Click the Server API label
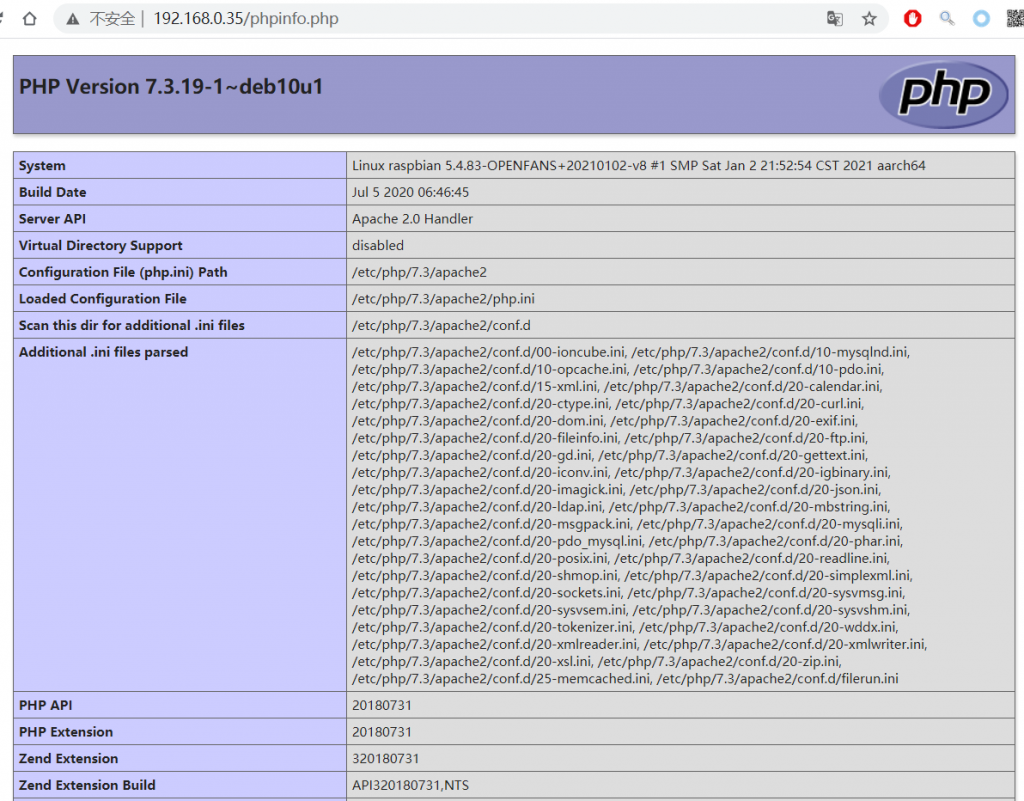 (x=52, y=219)
